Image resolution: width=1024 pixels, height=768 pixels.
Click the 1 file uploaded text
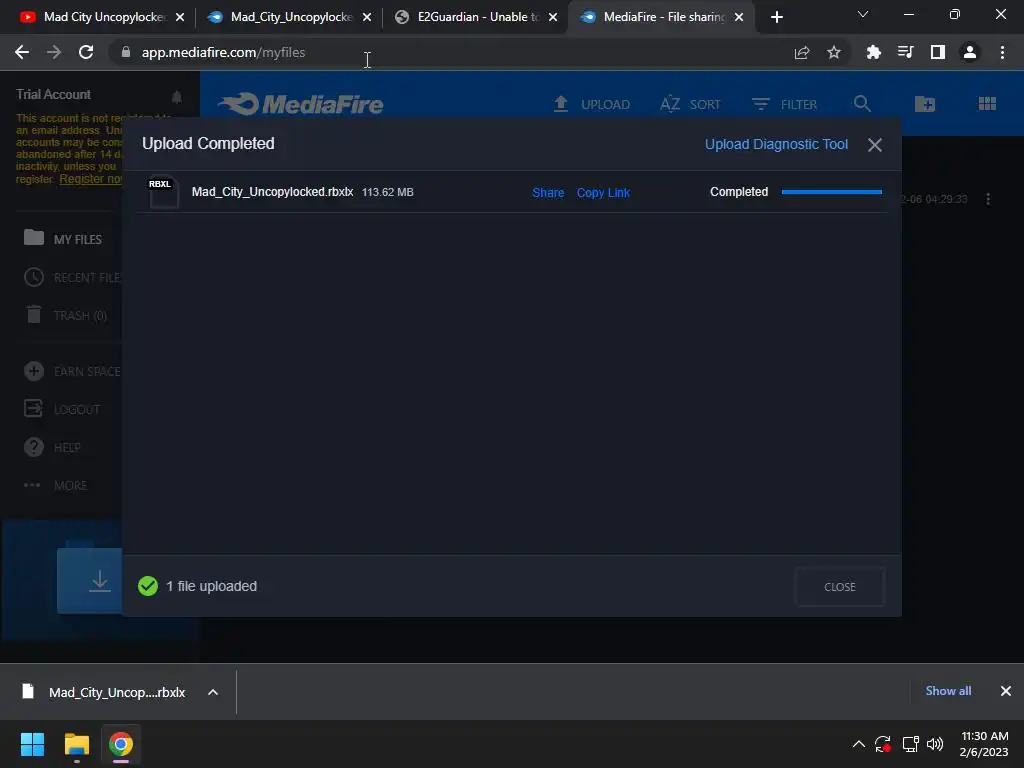click(211, 586)
